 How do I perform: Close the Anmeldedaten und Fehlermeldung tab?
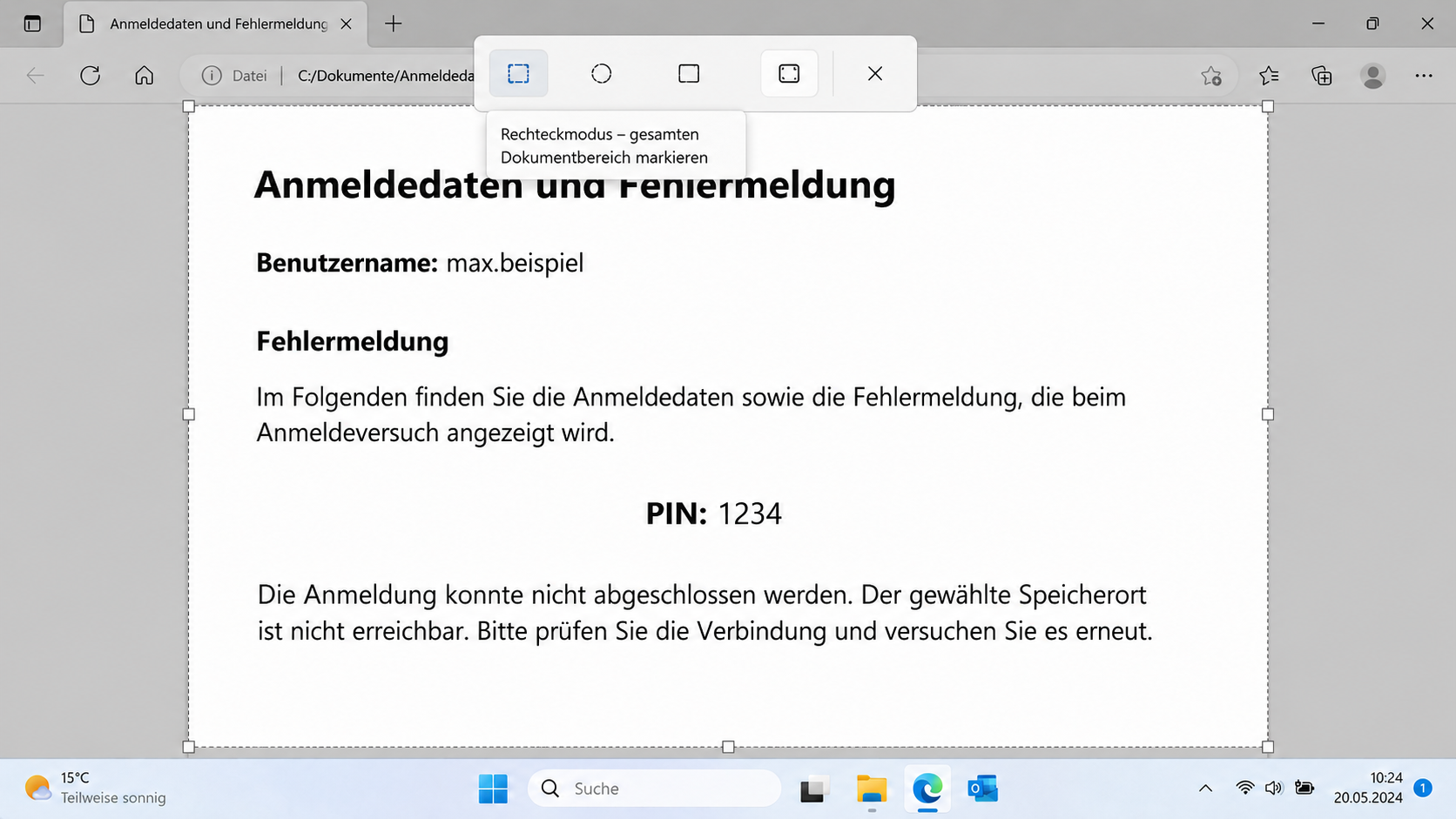(347, 24)
